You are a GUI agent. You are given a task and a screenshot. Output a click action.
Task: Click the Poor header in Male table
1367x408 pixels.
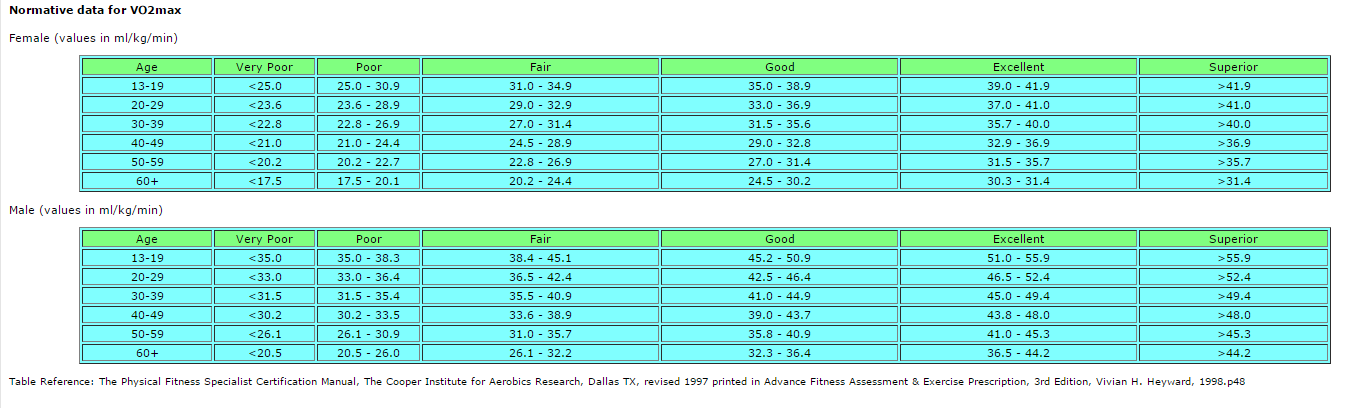click(x=369, y=239)
